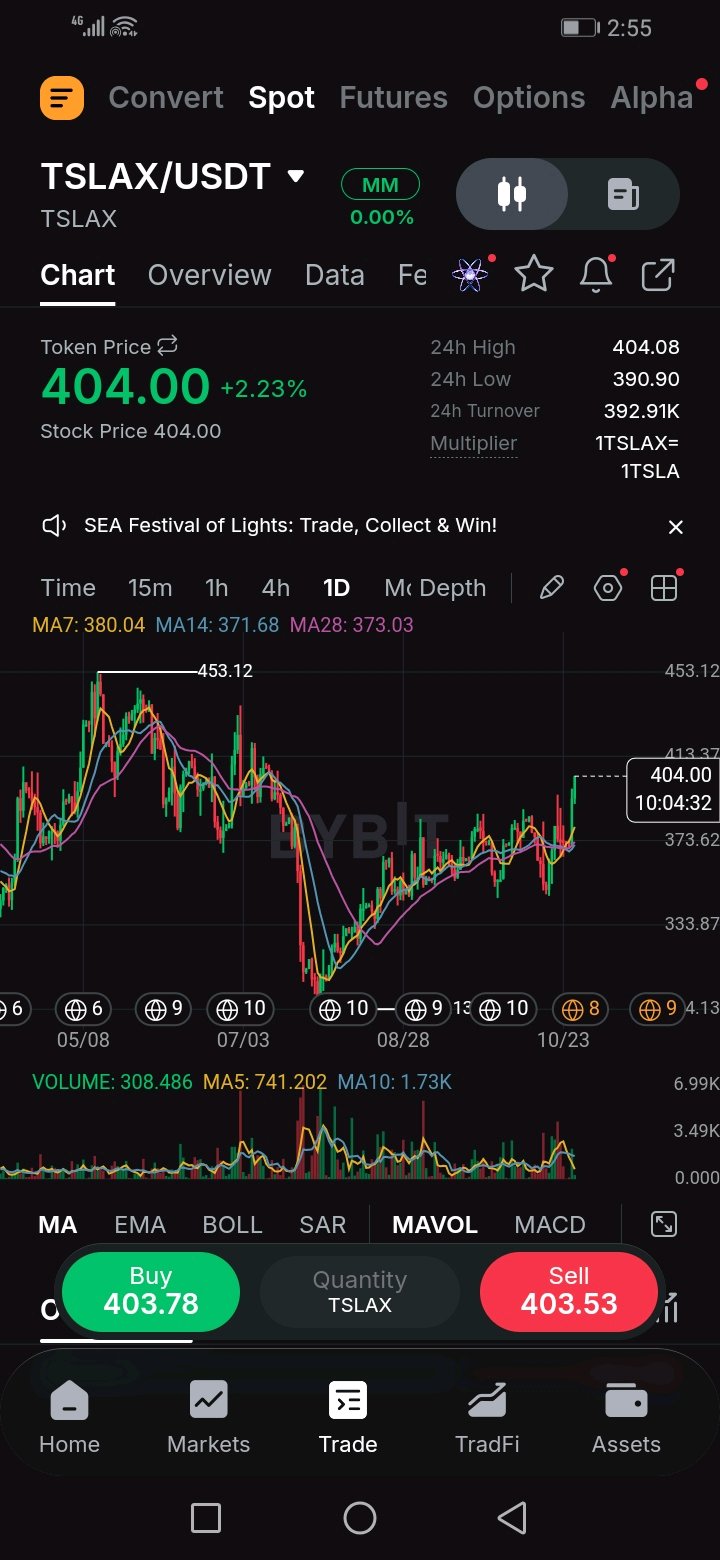Switch to Futures tab
Screen dimensions: 720x1560
click(x=394, y=97)
